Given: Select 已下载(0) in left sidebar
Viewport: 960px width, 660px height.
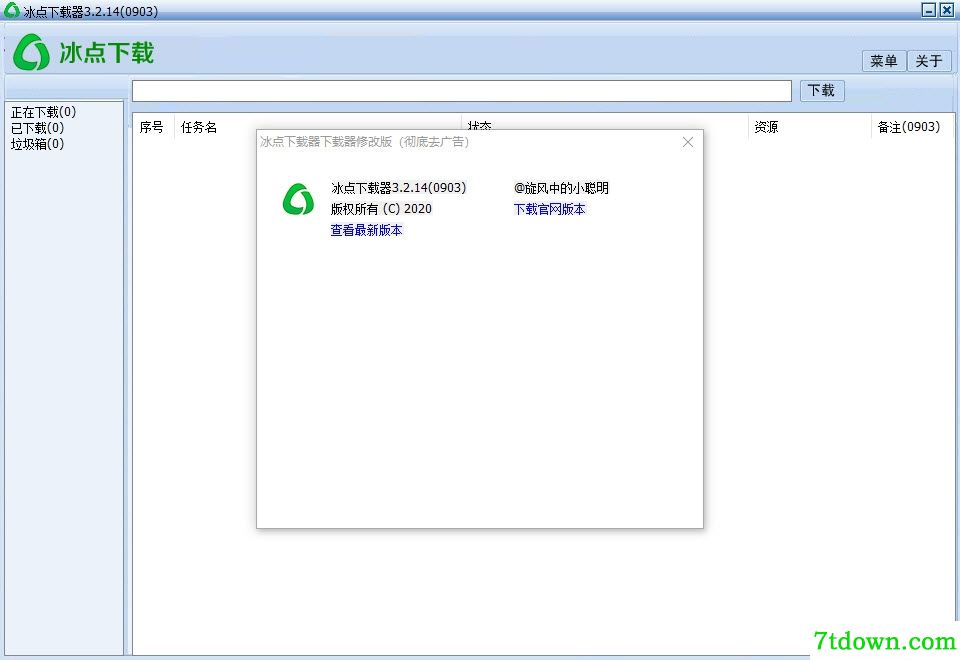Looking at the screenshot, I should [x=37, y=128].
